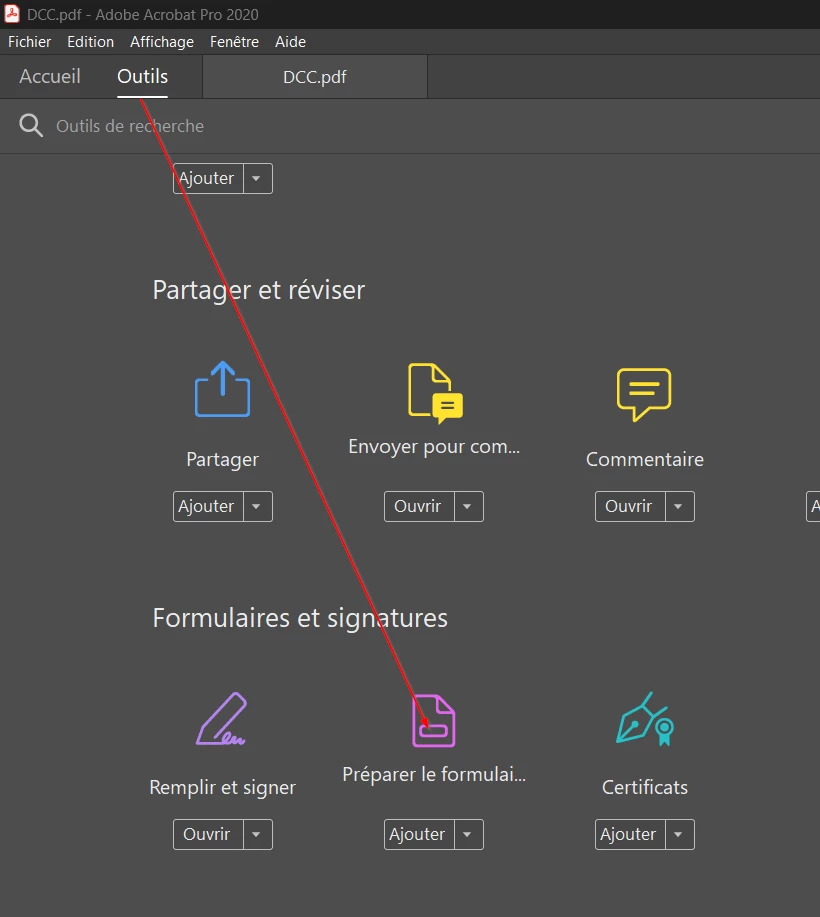Open the Certificats fountain pen icon

(645, 719)
